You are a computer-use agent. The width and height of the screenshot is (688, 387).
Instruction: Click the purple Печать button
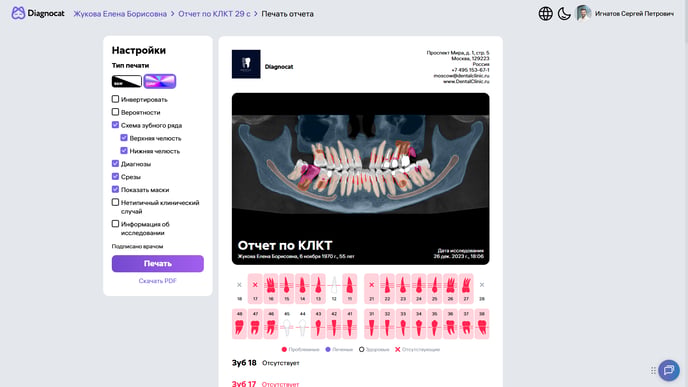(x=158, y=264)
